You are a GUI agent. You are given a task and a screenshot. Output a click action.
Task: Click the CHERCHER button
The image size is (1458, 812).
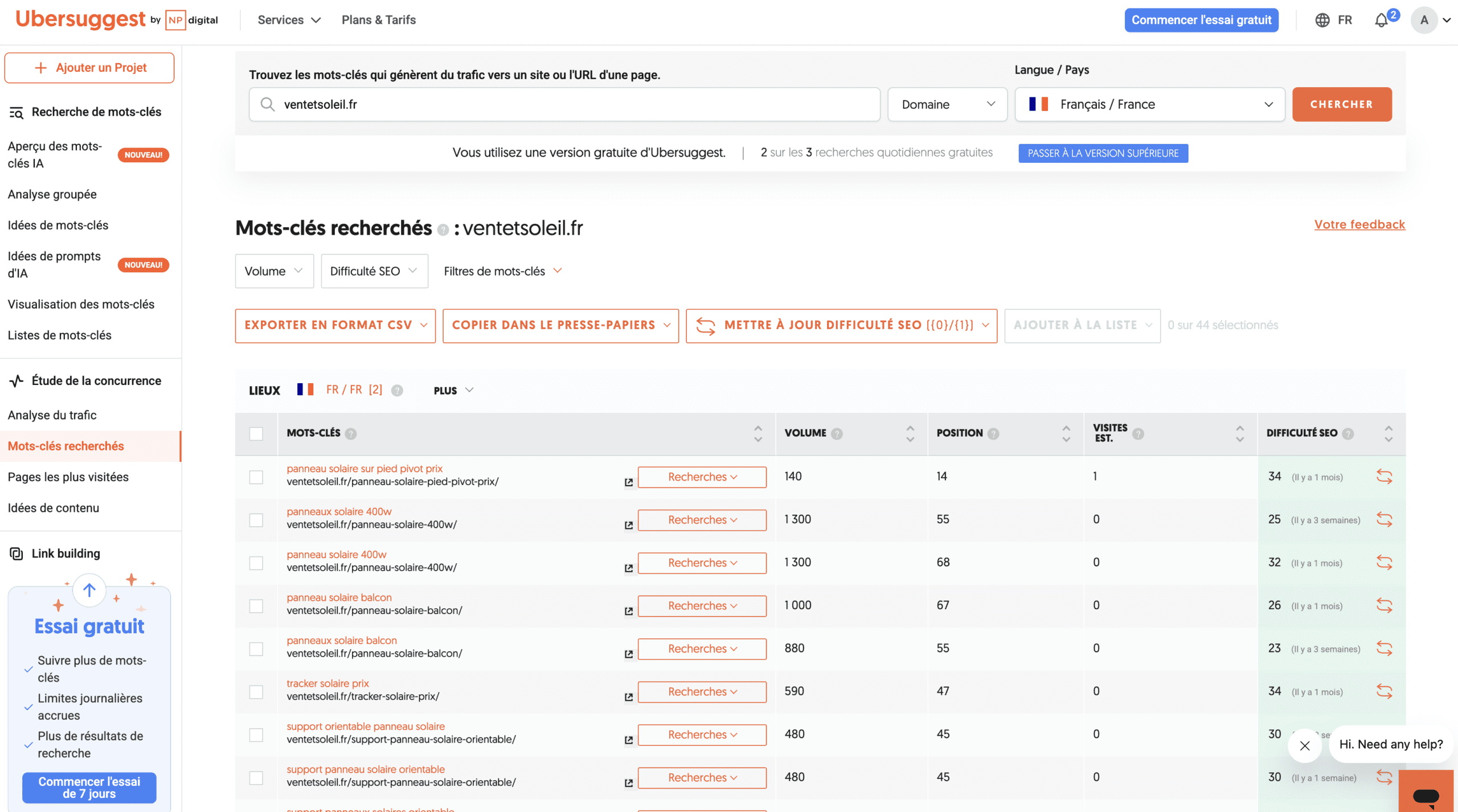point(1342,104)
